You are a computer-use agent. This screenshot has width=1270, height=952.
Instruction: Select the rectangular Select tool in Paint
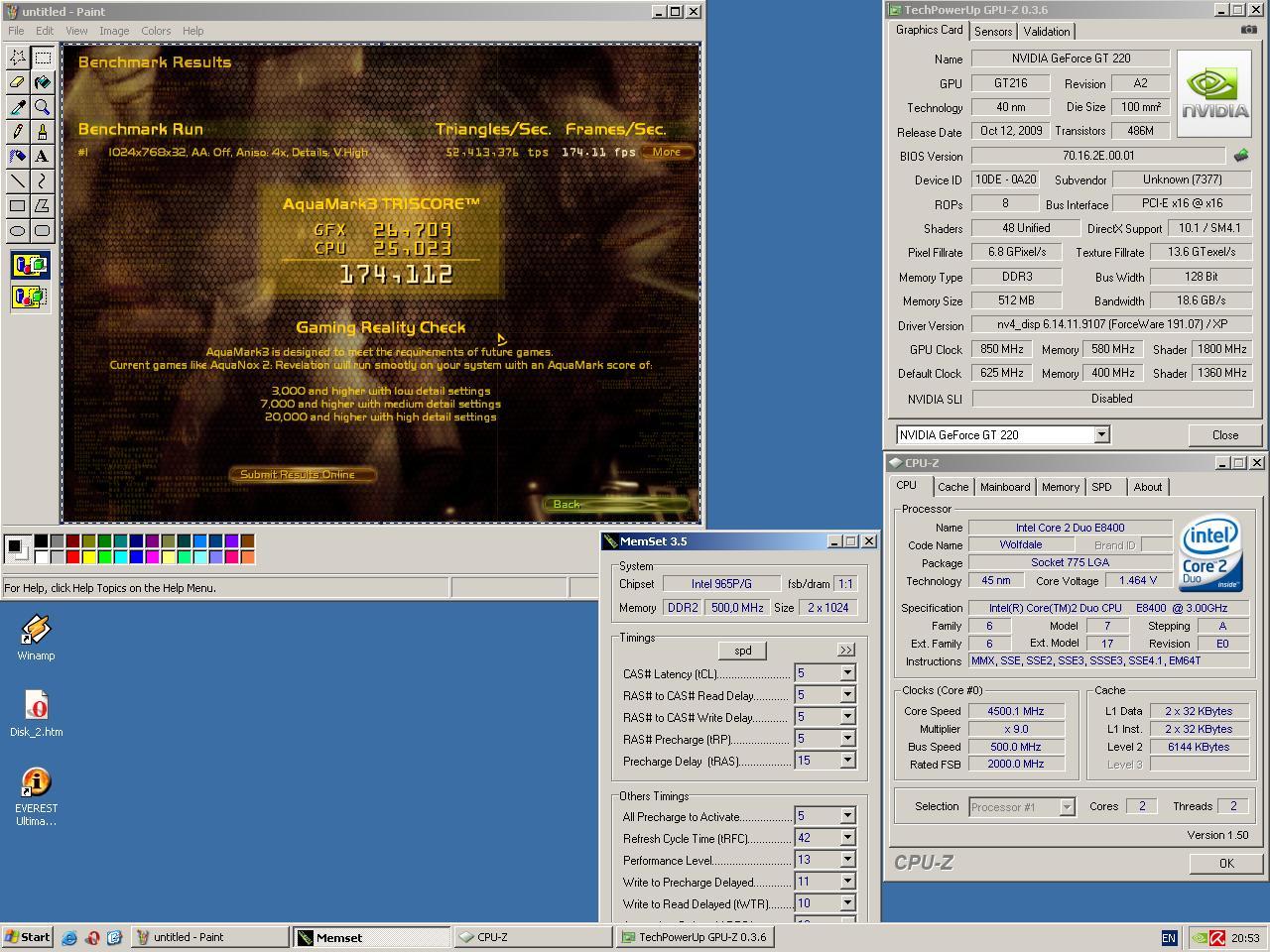click(43, 58)
